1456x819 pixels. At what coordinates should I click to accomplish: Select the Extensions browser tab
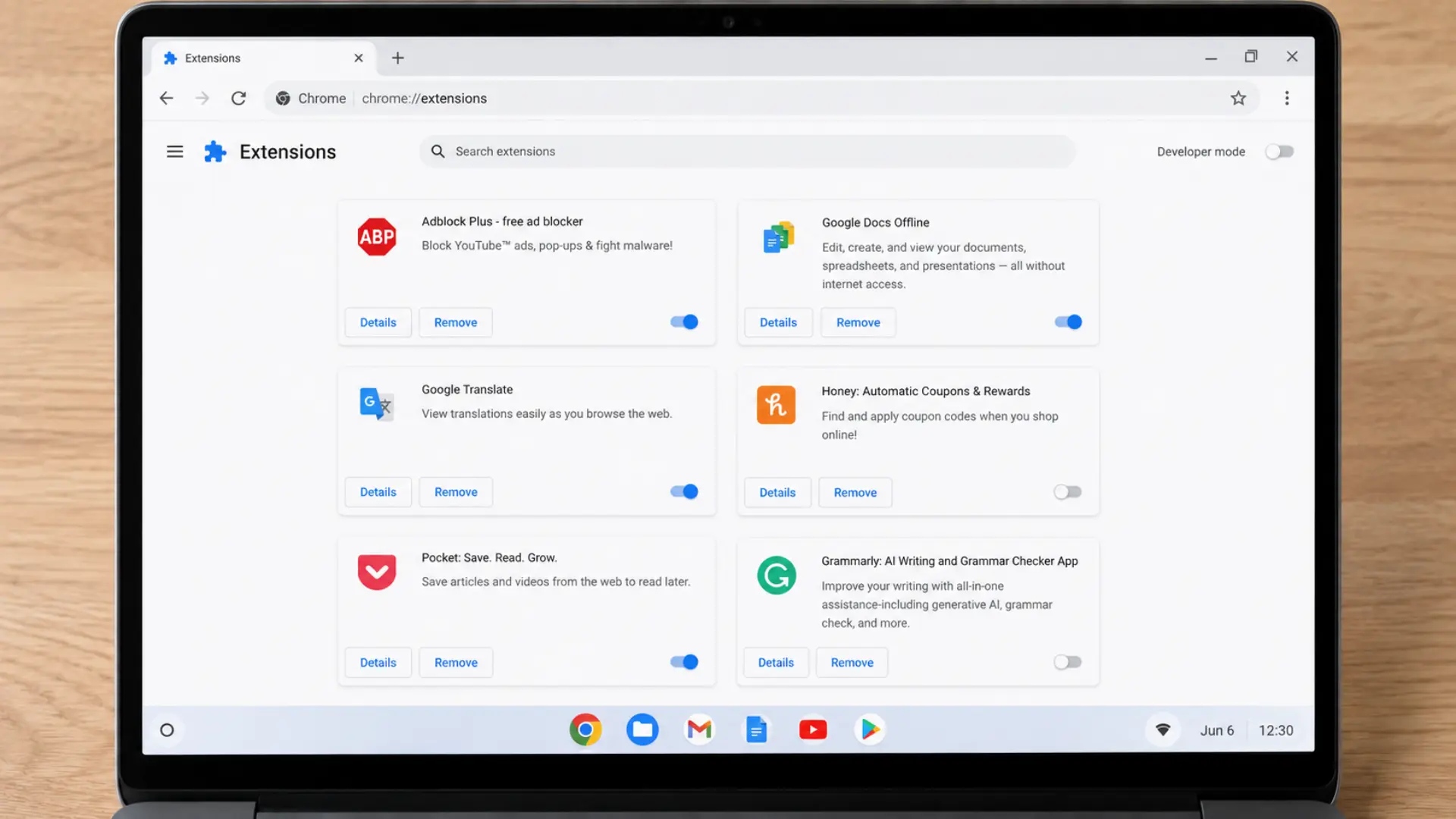pos(263,58)
